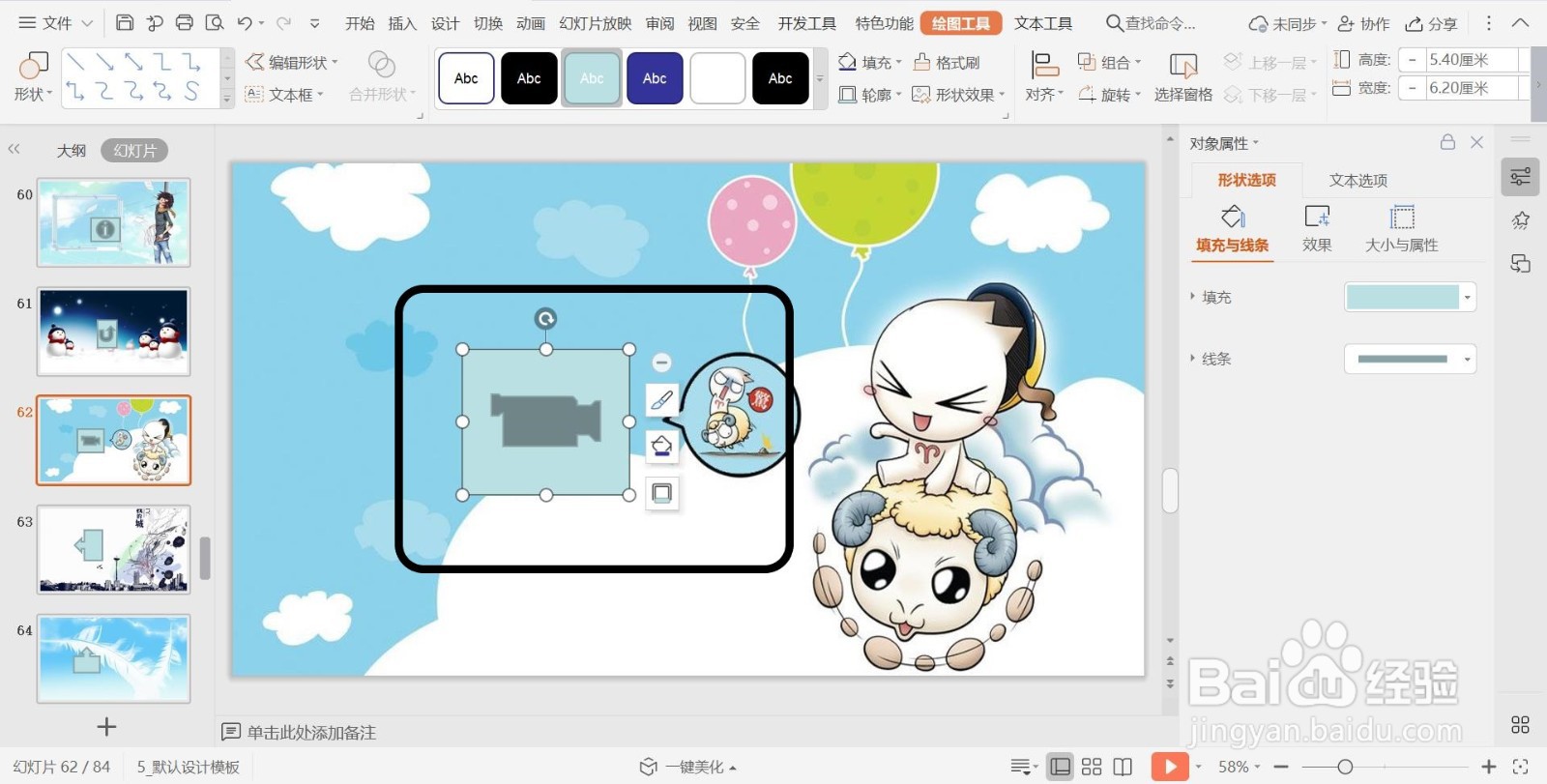1547x784 pixels.
Task: Click the Redo arrow icon
Action: pyautogui.click(x=283, y=22)
